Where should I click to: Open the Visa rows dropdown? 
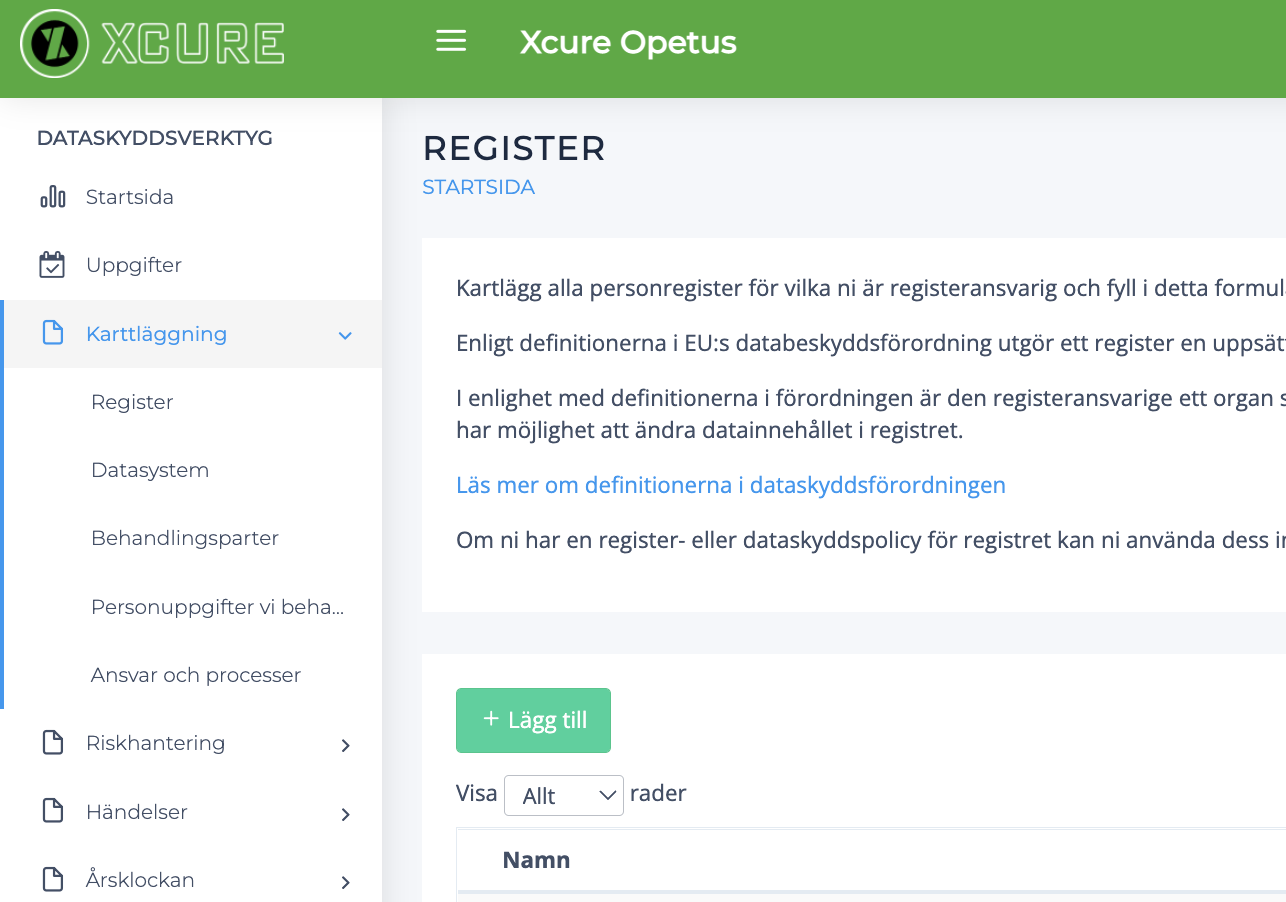coord(563,795)
